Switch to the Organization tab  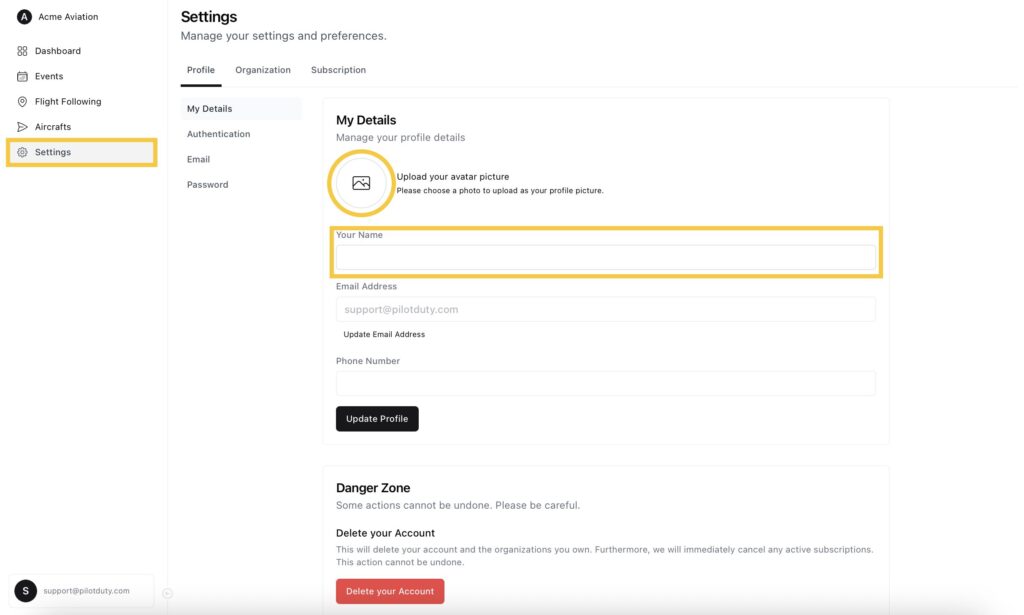tap(263, 69)
